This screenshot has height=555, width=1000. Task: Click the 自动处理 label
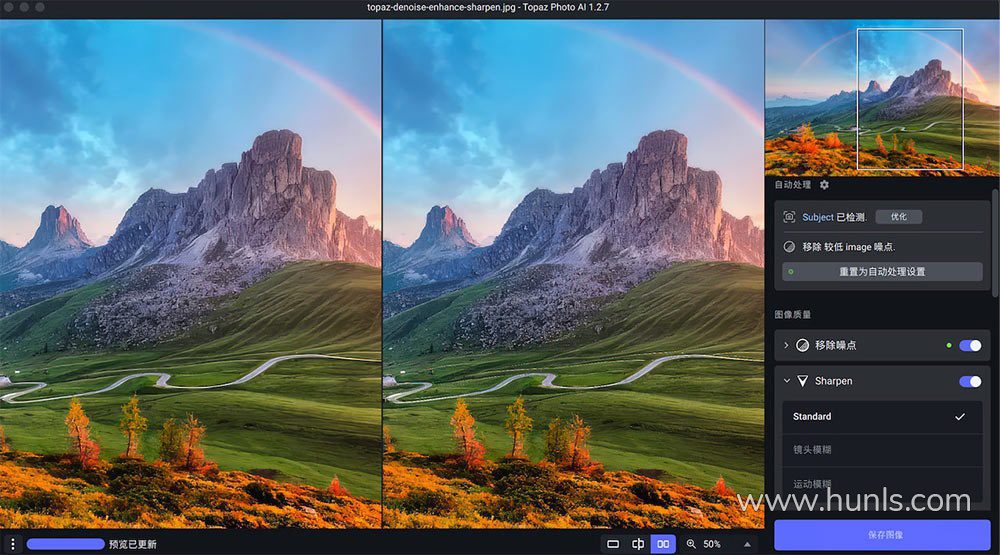click(x=793, y=184)
